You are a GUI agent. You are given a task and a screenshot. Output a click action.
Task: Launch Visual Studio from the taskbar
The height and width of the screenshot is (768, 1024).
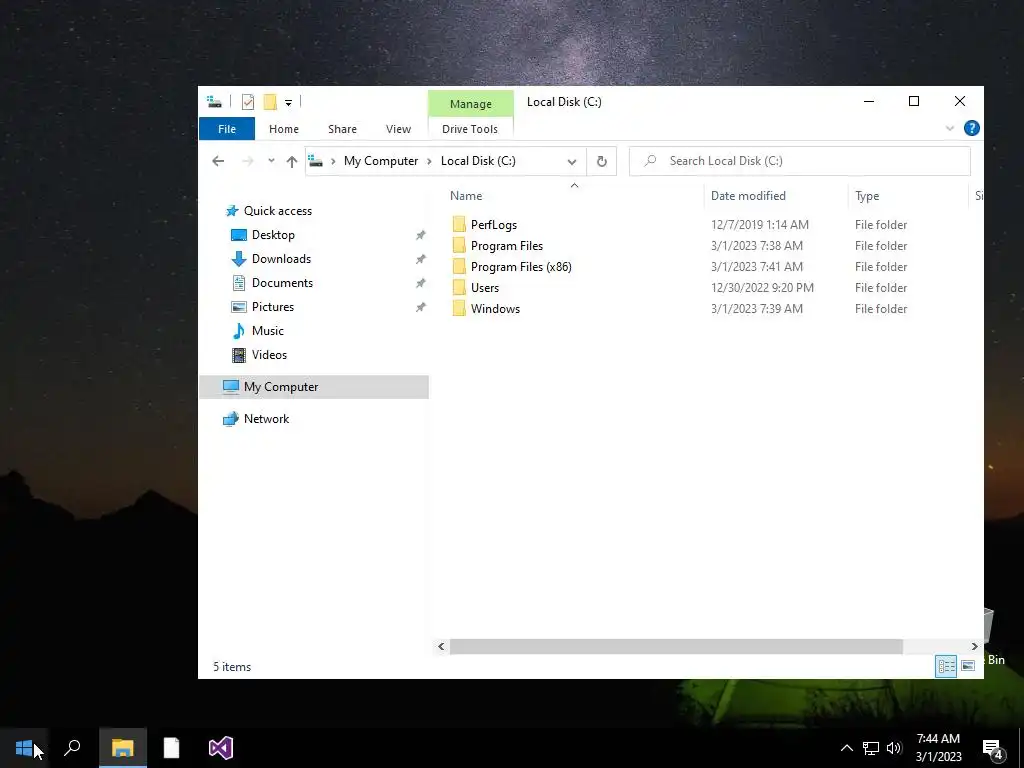[221, 748]
